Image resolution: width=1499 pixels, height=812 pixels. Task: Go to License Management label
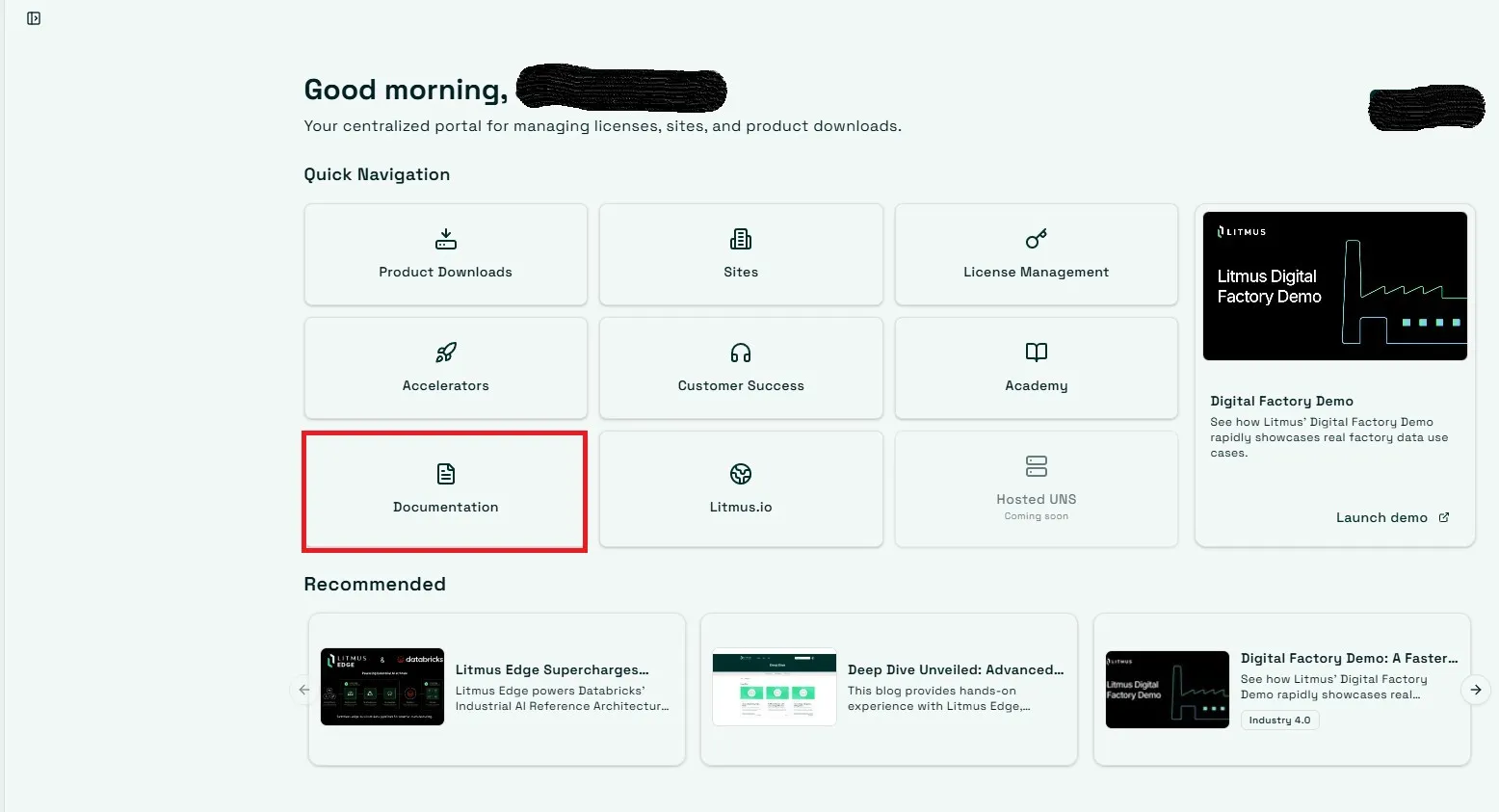point(1037,273)
